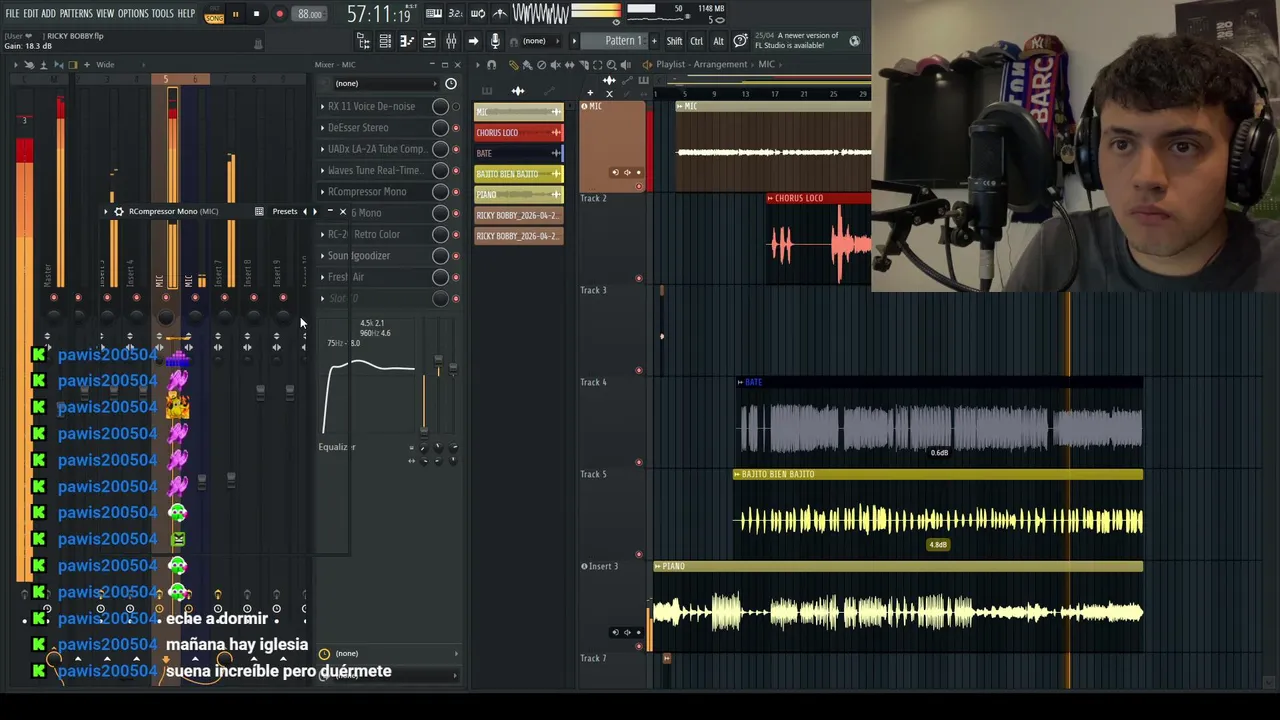Open the OPTIONS menu
Image resolution: width=1280 pixels, height=720 pixels.
tap(133, 13)
